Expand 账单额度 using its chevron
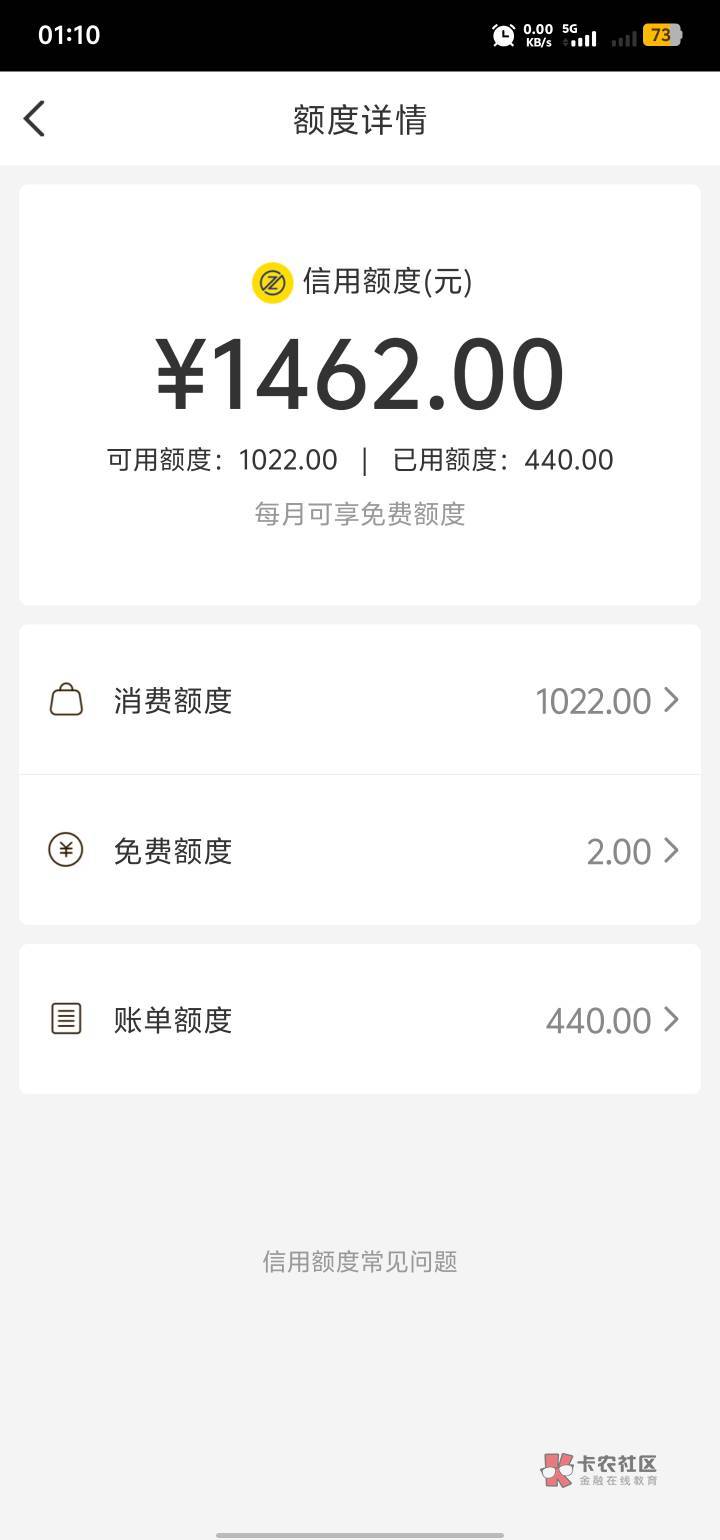720x1540 pixels. pos(671,1020)
